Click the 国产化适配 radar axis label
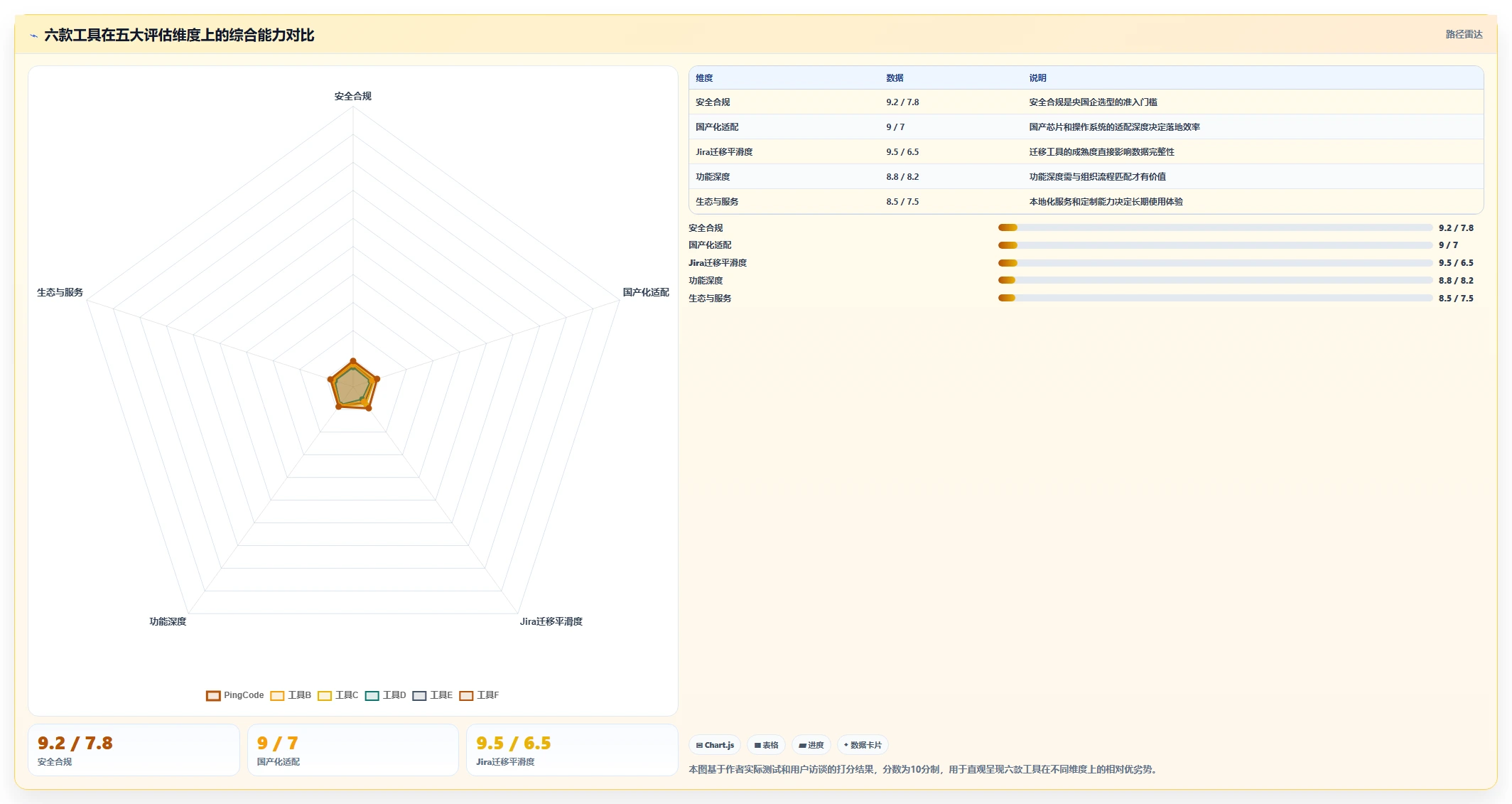The height and width of the screenshot is (804, 1512). [x=646, y=292]
